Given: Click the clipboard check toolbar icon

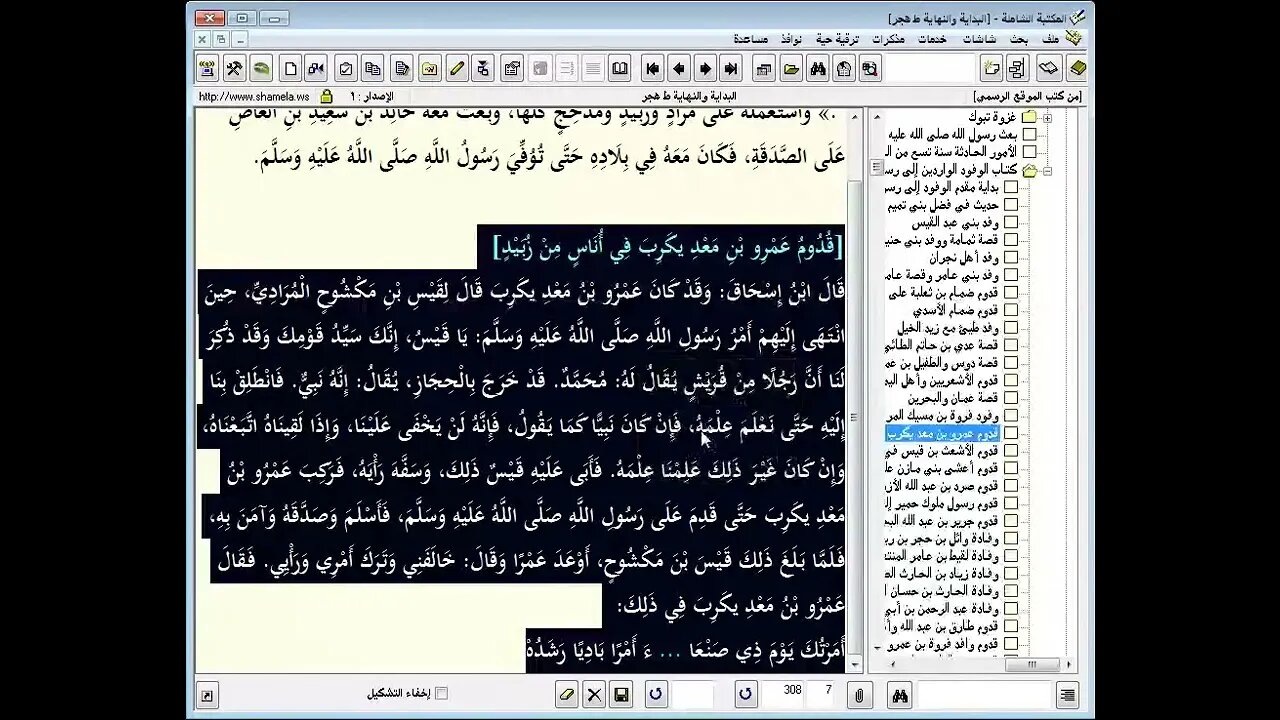Looking at the screenshot, I should (x=346, y=69).
